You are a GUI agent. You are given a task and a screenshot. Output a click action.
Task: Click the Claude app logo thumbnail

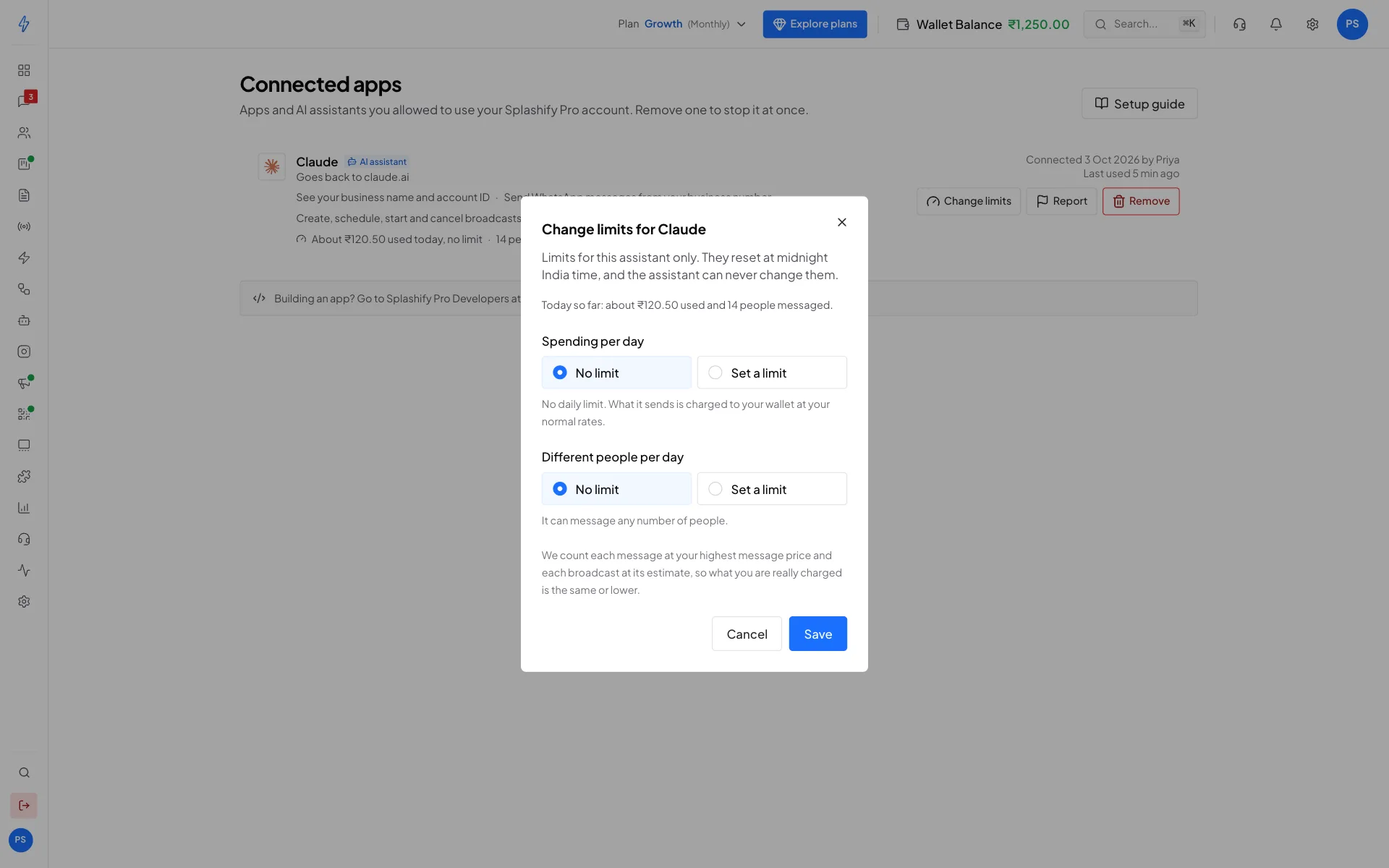coord(272,166)
